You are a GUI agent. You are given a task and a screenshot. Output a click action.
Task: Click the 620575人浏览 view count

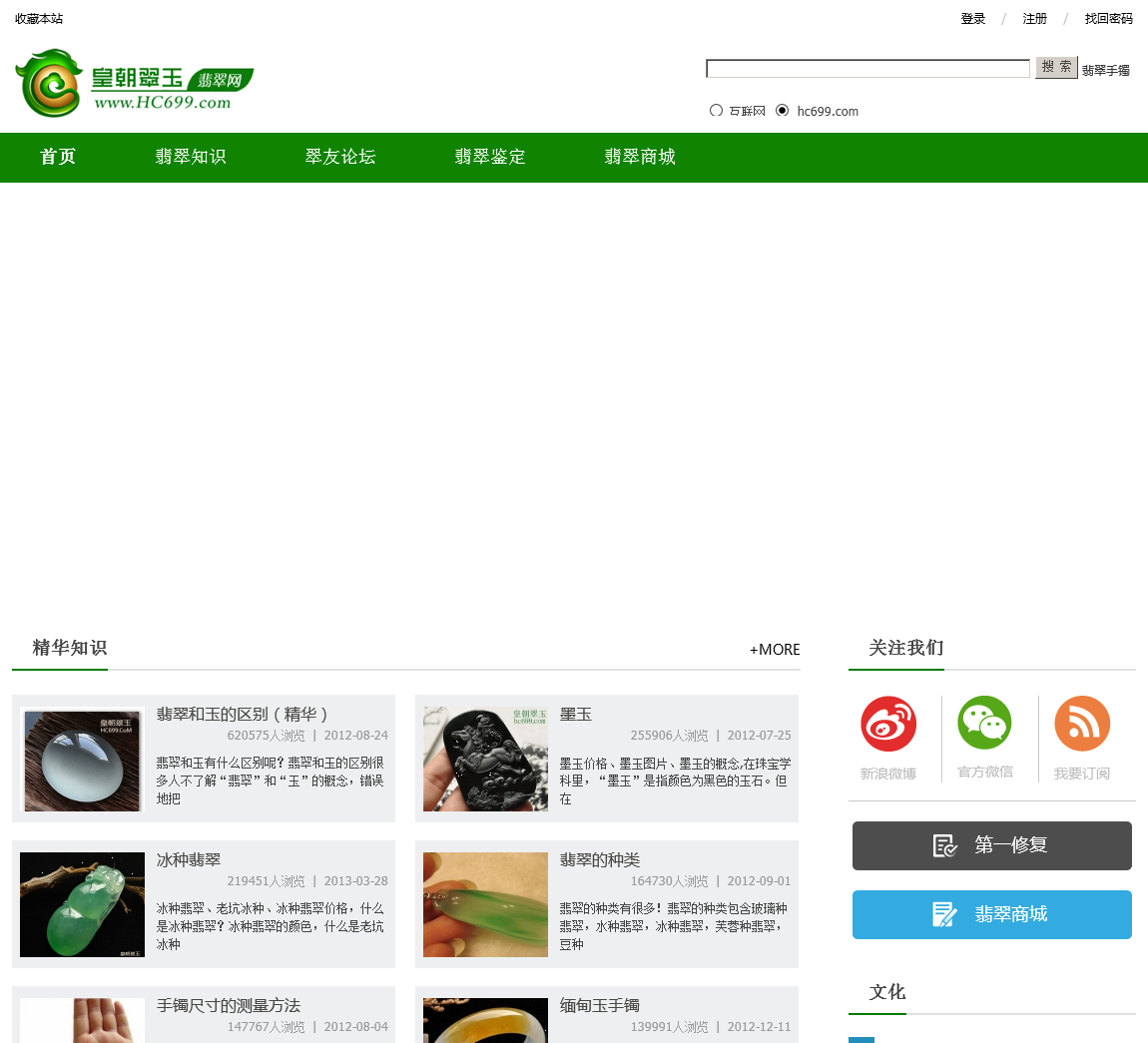tap(266, 736)
